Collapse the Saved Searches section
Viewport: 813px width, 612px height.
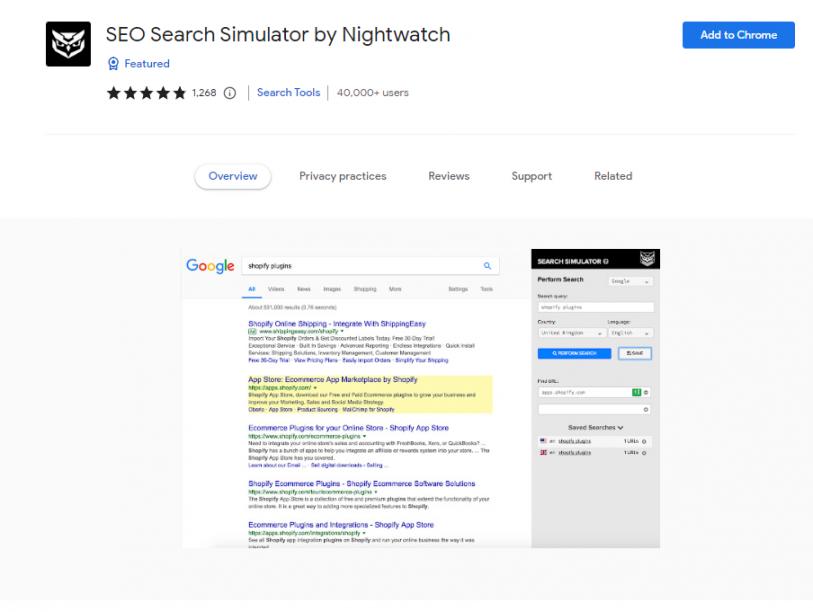[595, 427]
